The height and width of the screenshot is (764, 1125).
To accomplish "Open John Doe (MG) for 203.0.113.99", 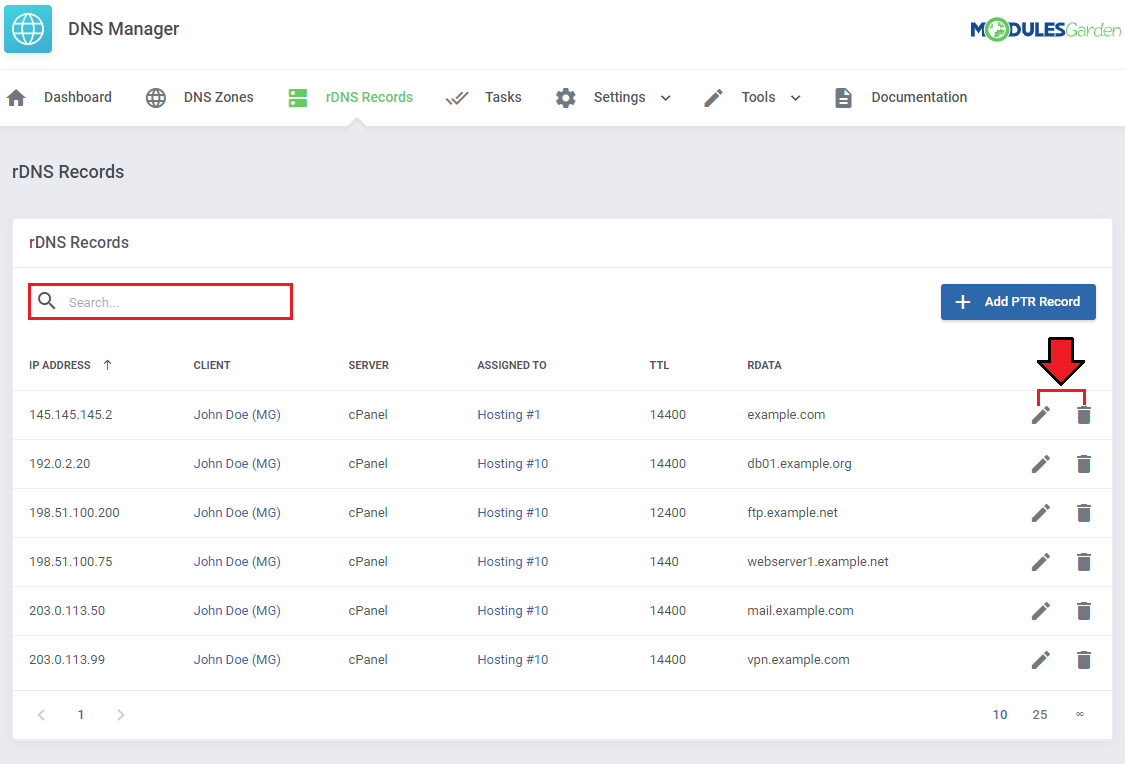I will tap(237, 660).
